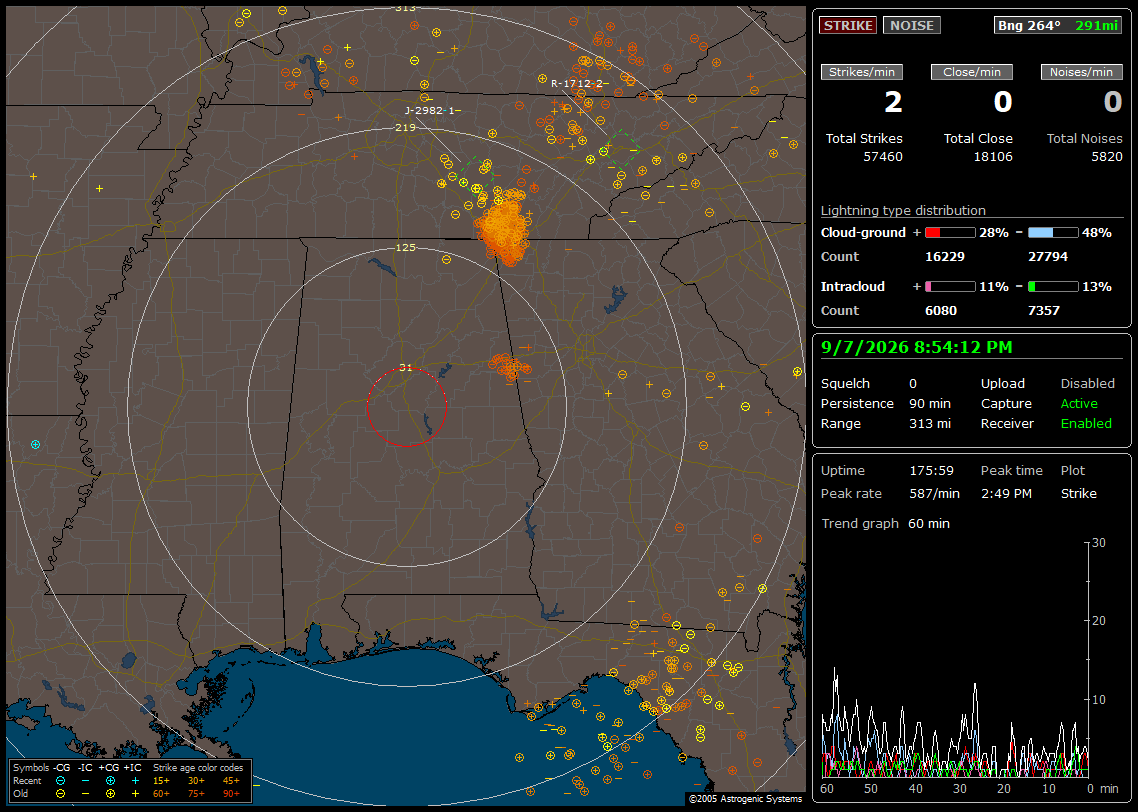Click the cyan recent +CG strike on map
The width and height of the screenshot is (1138, 812).
[35, 444]
